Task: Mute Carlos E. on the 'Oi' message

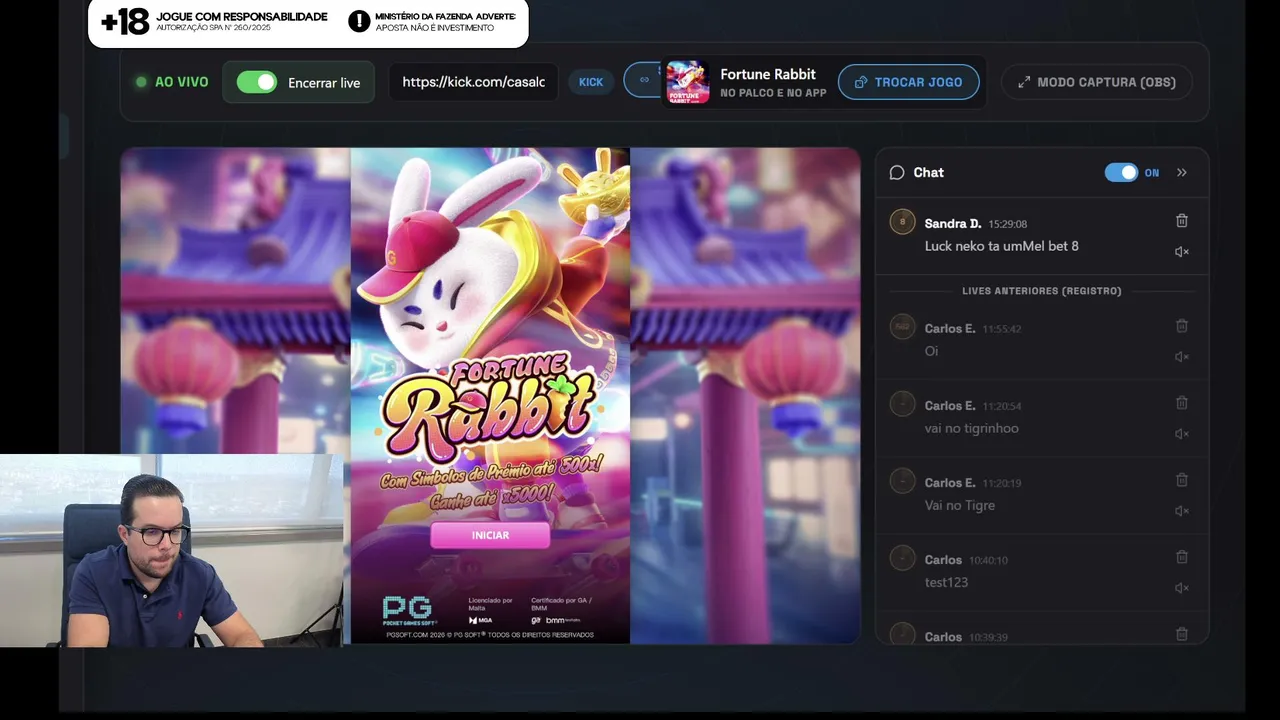Action: click(x=1181, y=357)
